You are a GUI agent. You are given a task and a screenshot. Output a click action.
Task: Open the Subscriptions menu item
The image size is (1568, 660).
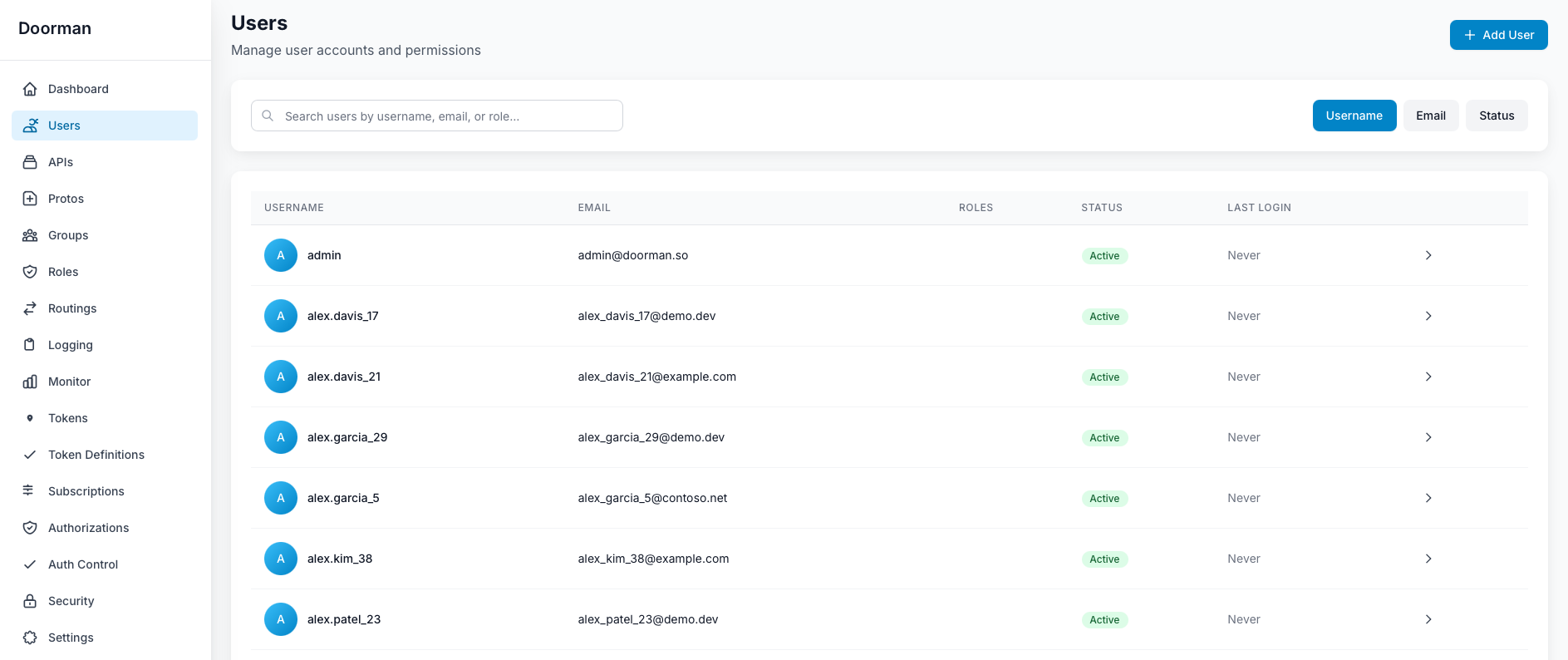click(105, 491)
